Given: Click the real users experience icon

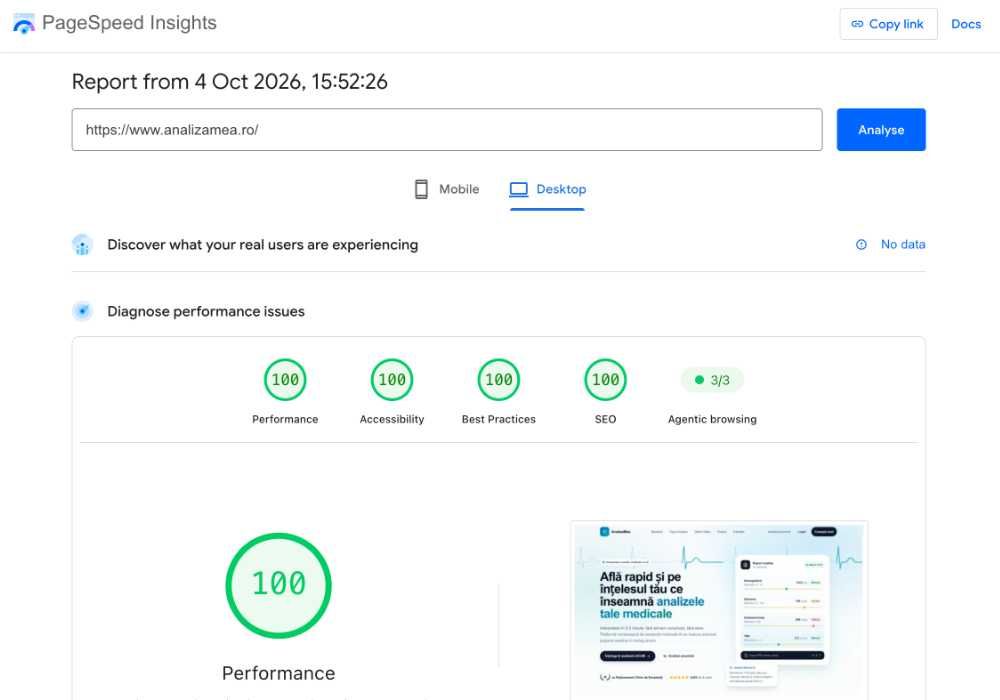Looking at the screenshot, I should click(x=82, y=245).
